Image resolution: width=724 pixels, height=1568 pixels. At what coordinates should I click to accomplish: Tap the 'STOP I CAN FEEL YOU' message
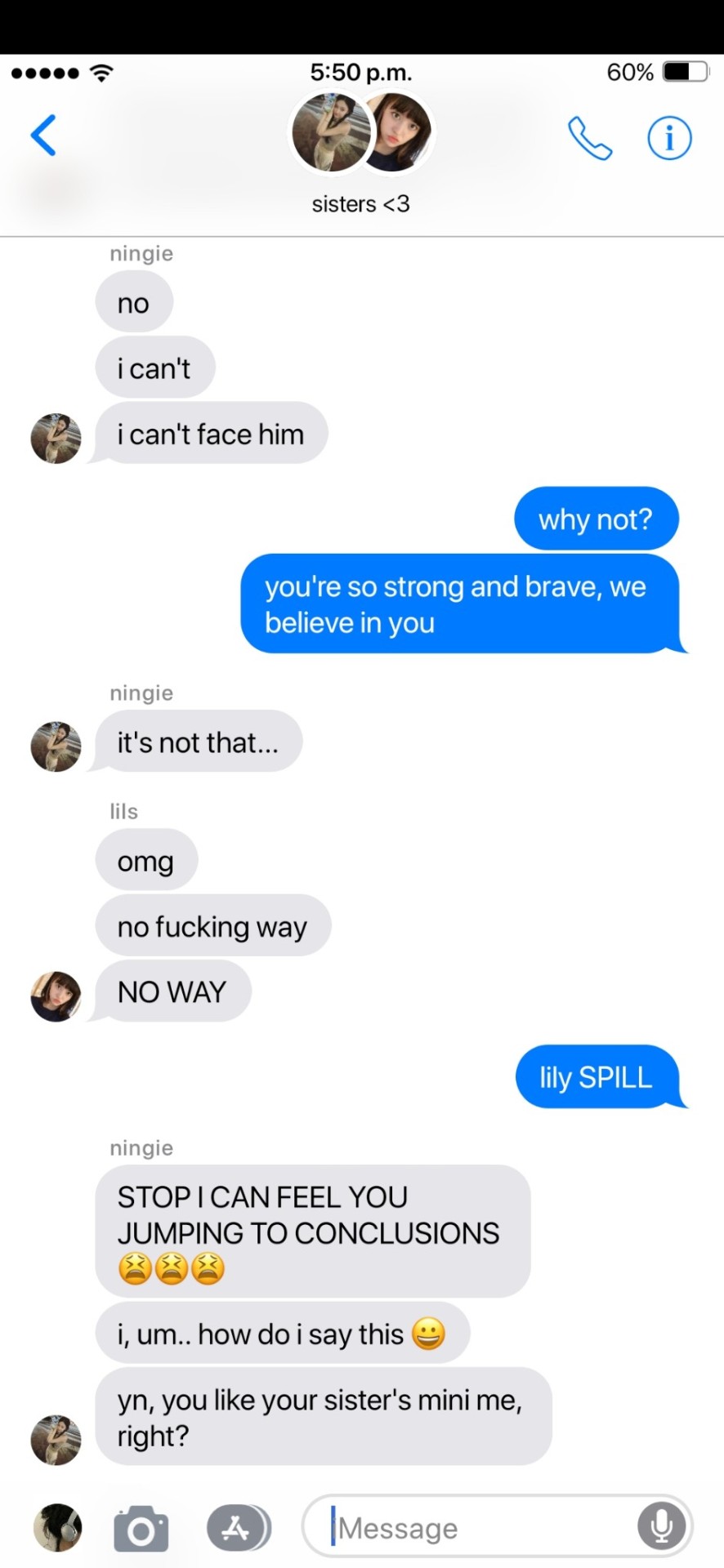pyautogui.click(x=313, y=1232)
